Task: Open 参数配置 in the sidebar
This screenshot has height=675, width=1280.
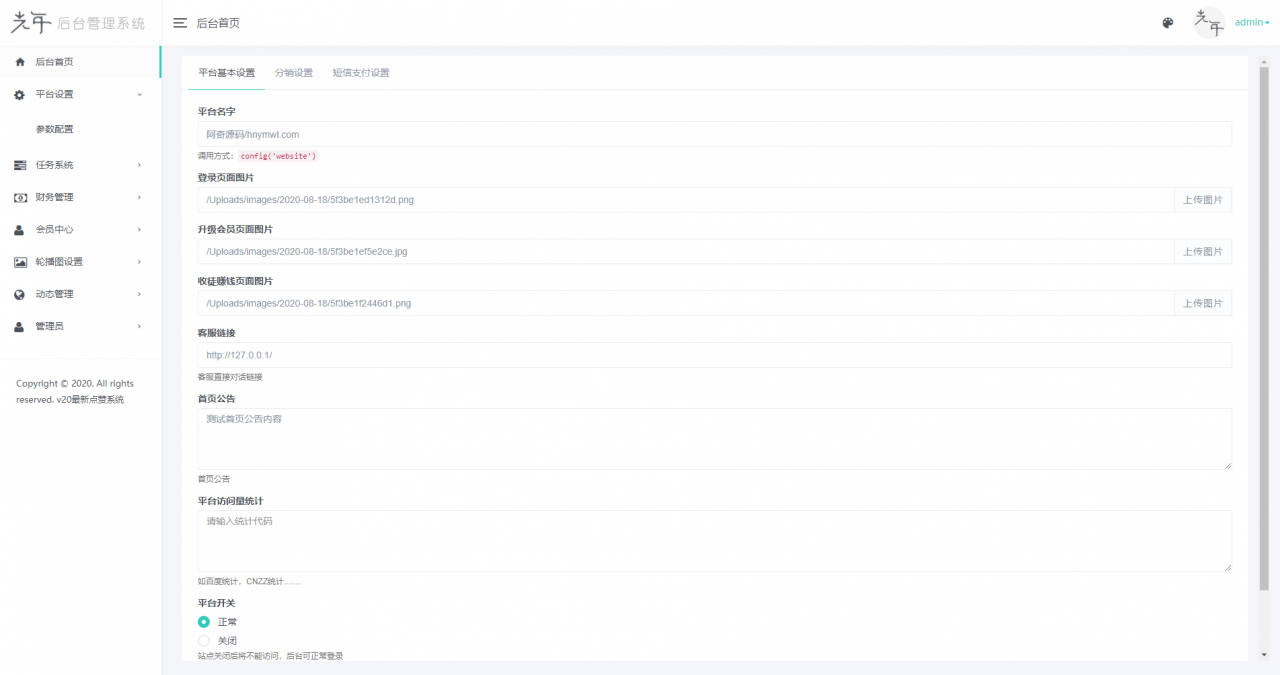Action: pyautogui.click(x=54, y=129)
